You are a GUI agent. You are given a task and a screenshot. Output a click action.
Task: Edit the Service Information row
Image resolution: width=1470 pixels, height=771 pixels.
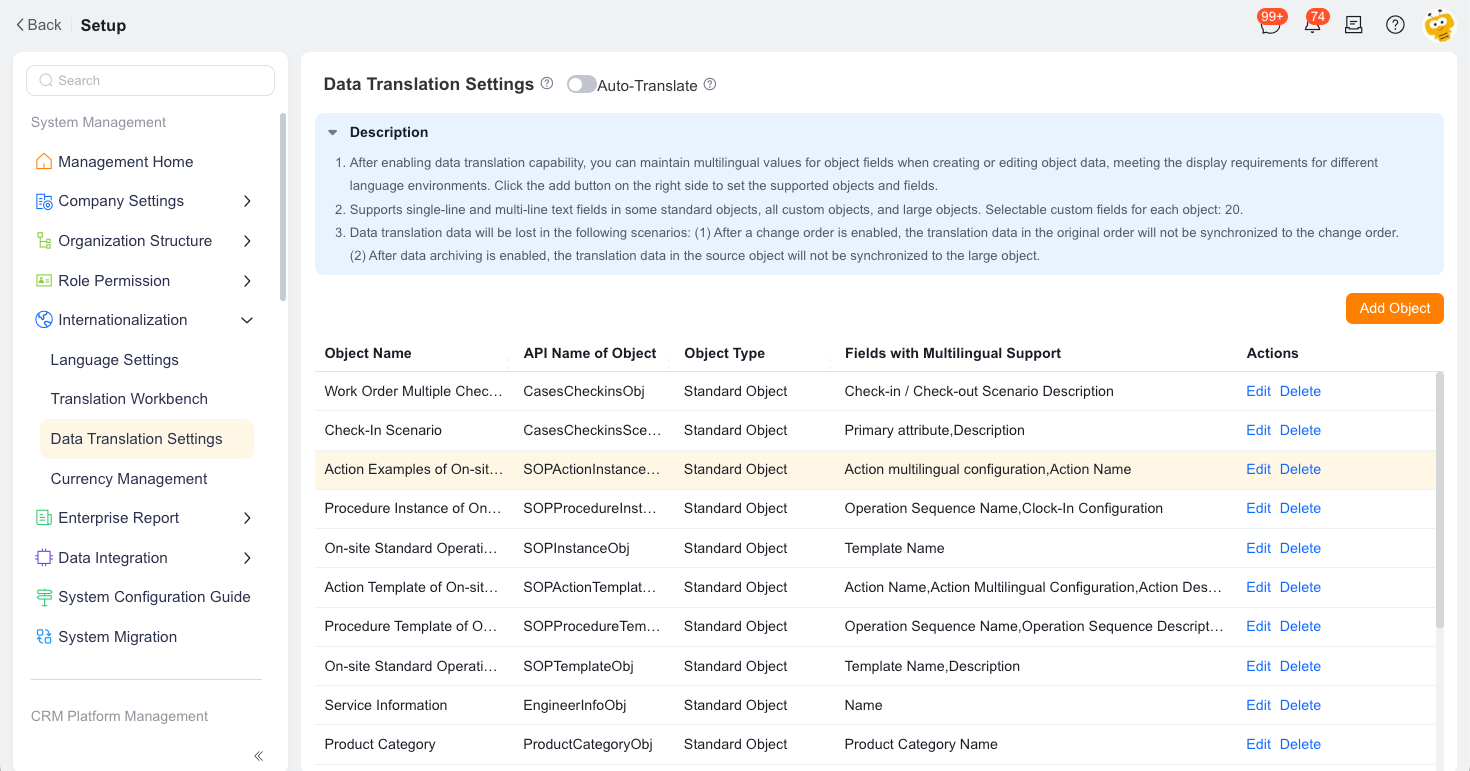coord(1258,705)
